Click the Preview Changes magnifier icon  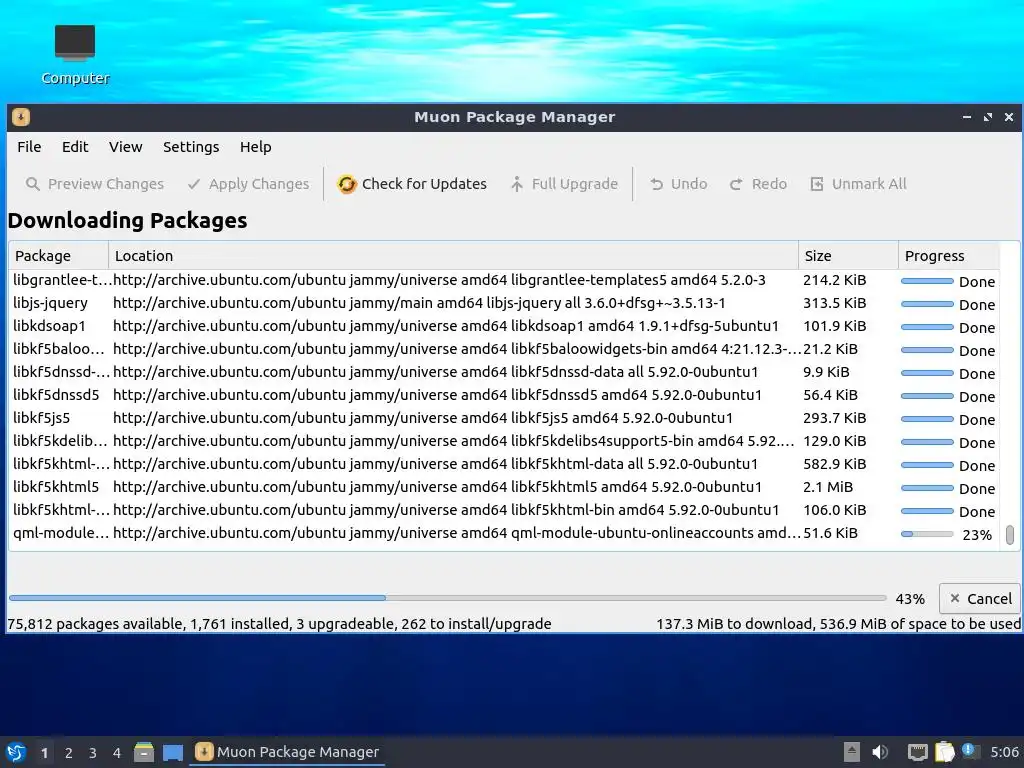pyautogui.click(x=33, y=184)
